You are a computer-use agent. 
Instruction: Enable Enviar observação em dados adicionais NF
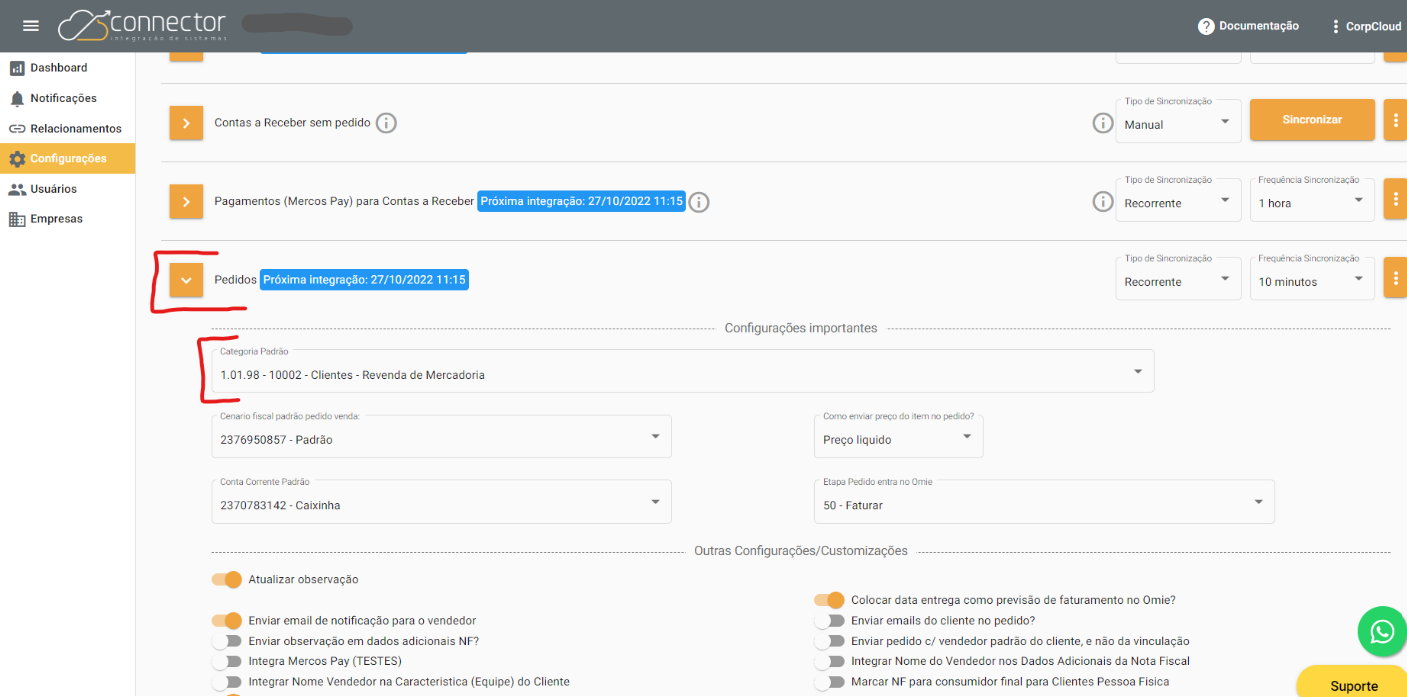click(227, 641)
